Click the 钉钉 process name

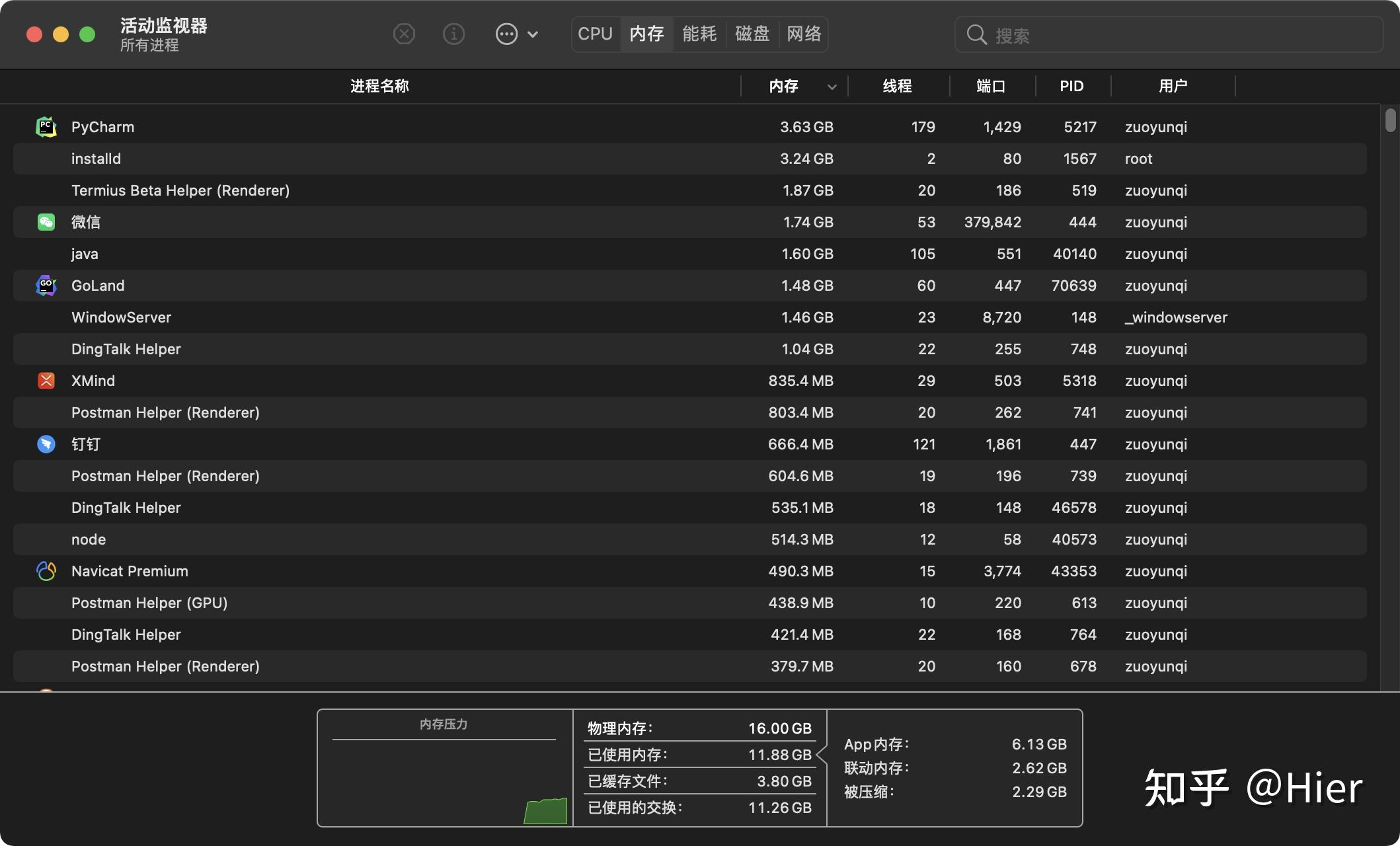[86, 444]
